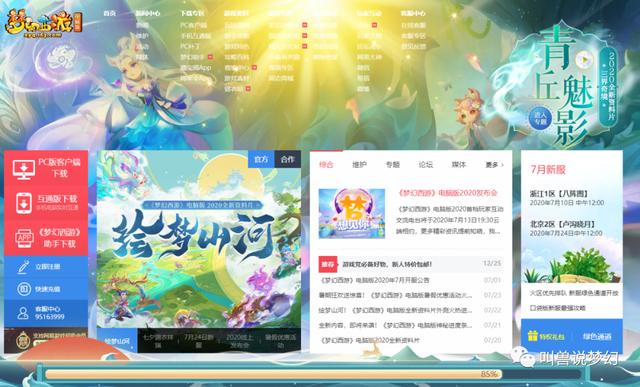Open the 新服最强攻略 guide link
Viewport: 640px width, 387px height.
(x=558, y=308)
